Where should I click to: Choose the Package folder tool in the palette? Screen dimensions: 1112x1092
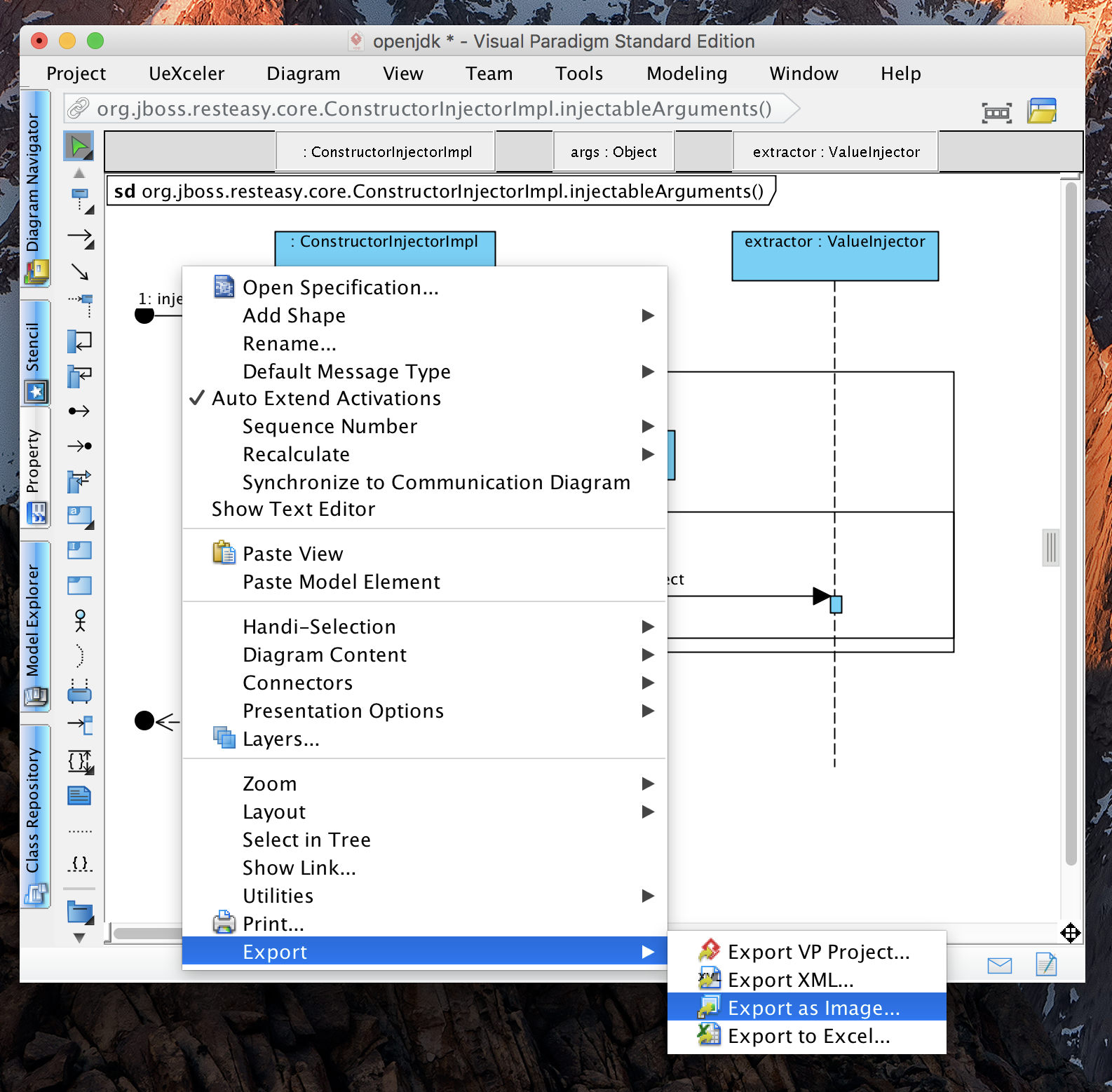point(80,913)
